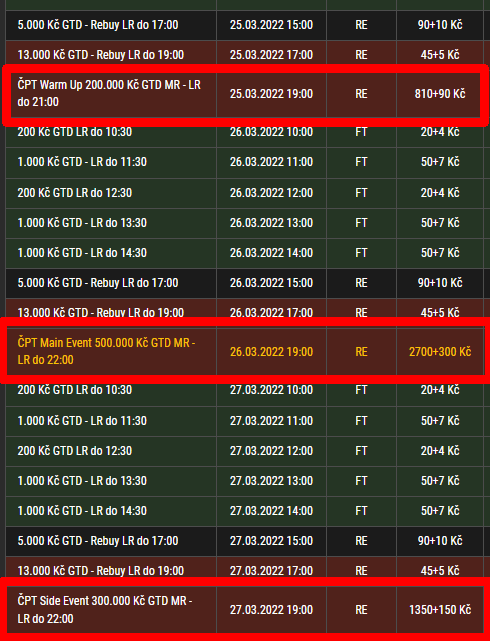Image resolution: width=490 pixels, height=641 pixels.
Task: Open the 5.000 Kč Rebuy on 26.03.2022 15:00
Action: tap(244, 283)
